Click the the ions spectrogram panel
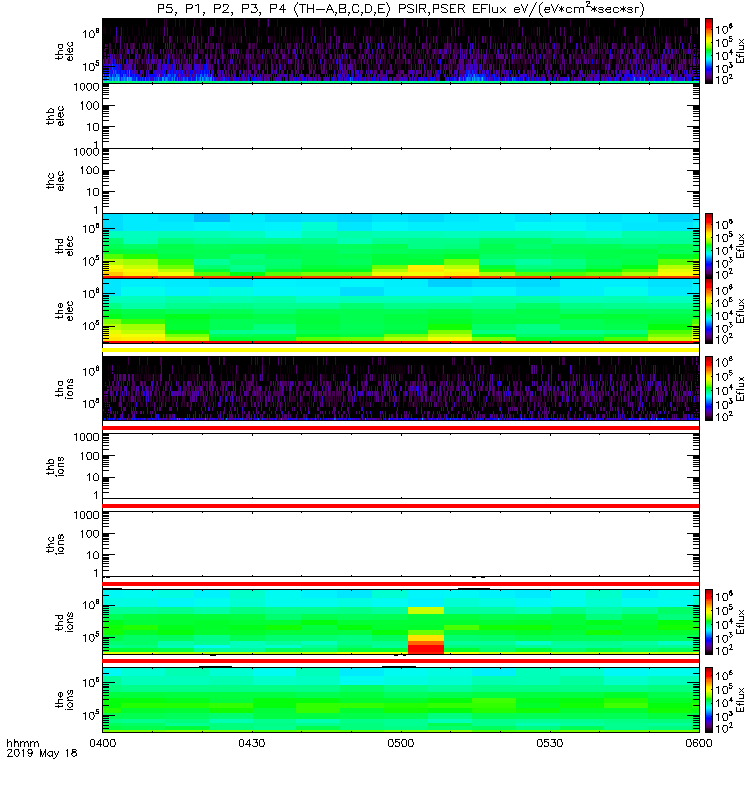750x800 pixels. 401,699
